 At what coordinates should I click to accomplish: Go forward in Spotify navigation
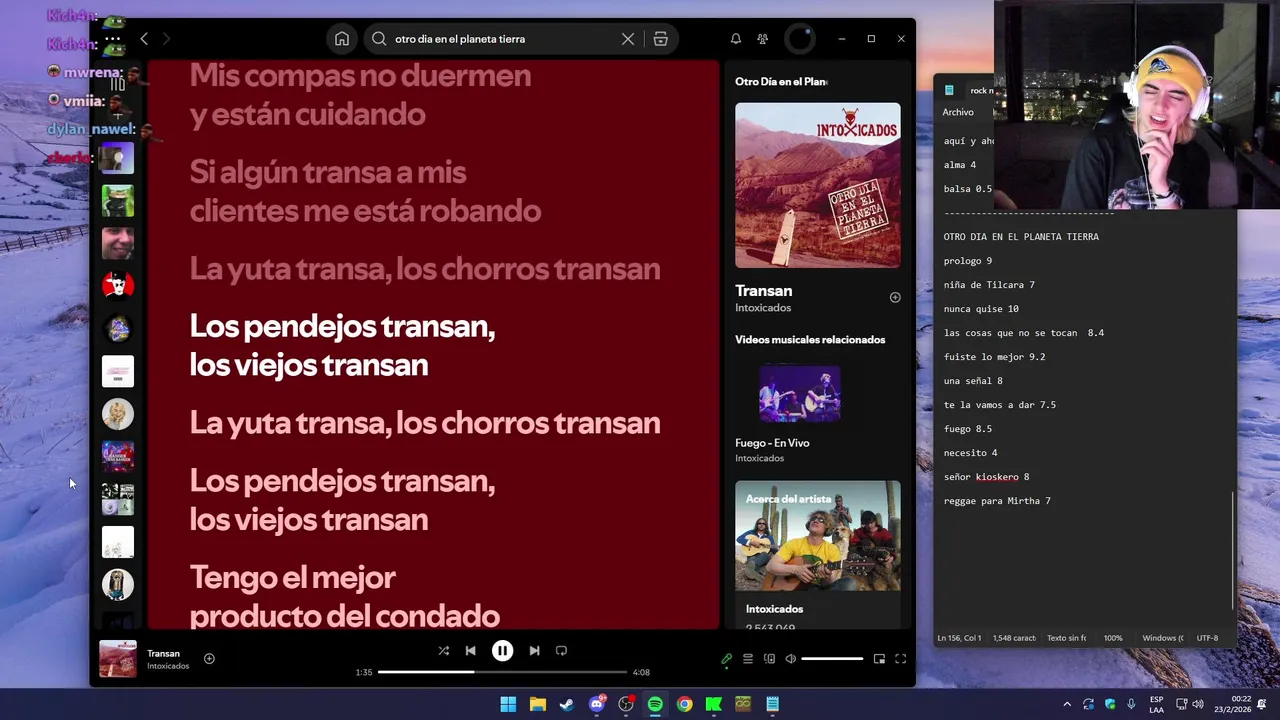[166, 39]
